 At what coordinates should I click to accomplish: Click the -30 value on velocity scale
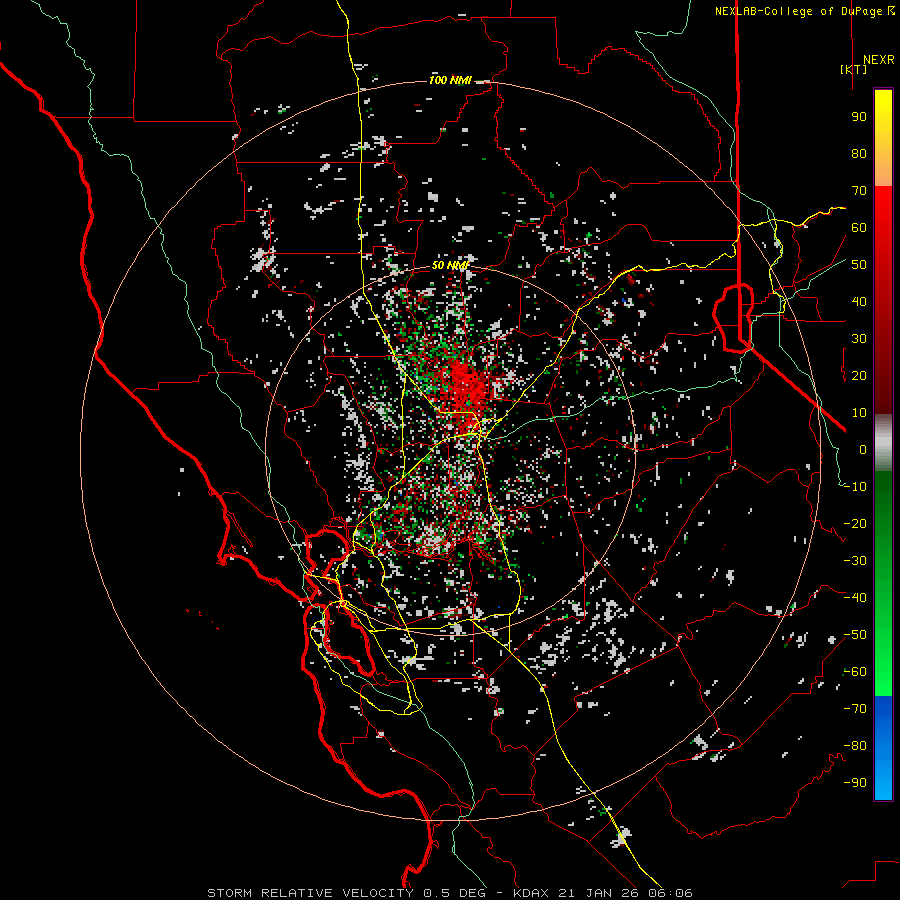click(x=855, y=561)
